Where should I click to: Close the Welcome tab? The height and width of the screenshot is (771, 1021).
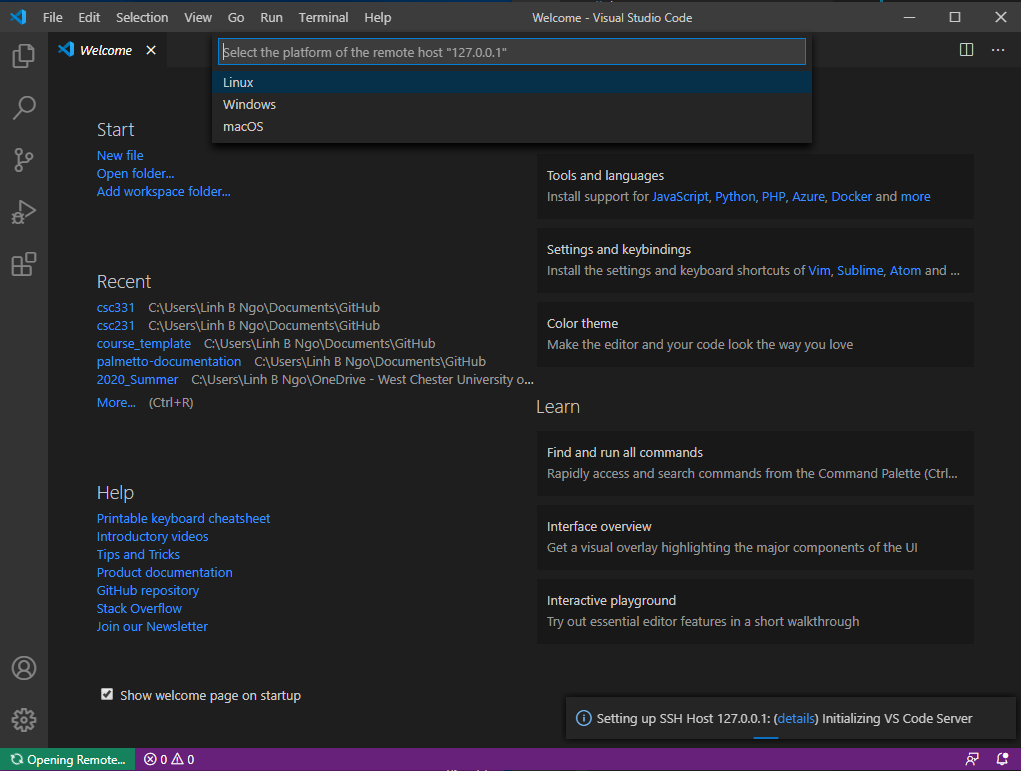(x=151, y=50)
